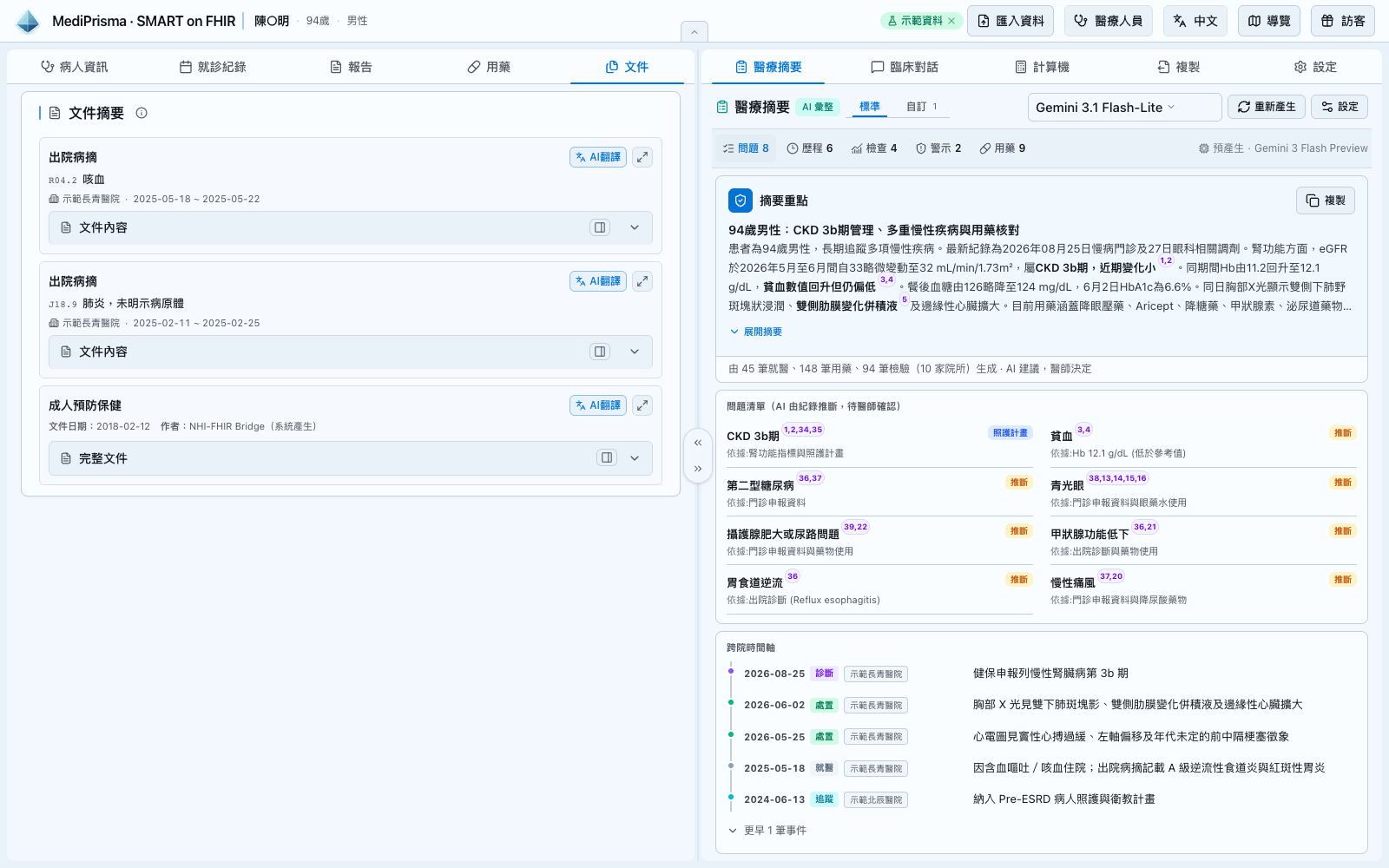Viewport: 1389px width, 868px height.
Task: Select 標準 summary mode
Action: (870, 107)
